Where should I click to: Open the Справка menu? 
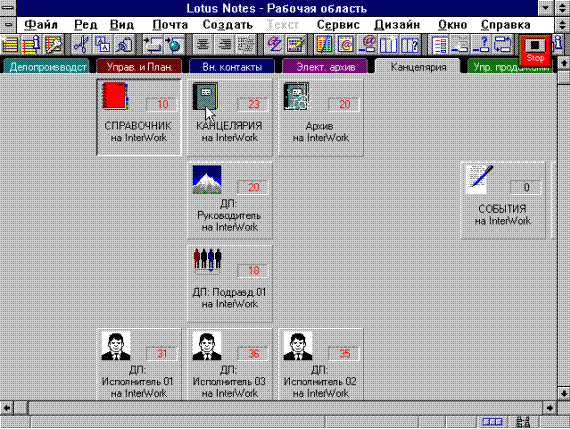pos(505,25)
